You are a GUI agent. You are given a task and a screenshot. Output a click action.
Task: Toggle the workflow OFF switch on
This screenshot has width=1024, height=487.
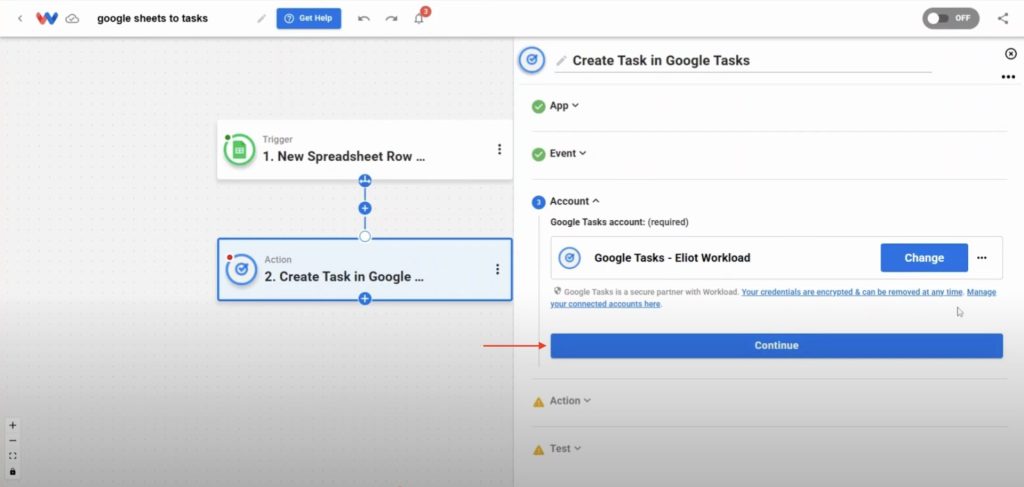[x=950, y=18]
